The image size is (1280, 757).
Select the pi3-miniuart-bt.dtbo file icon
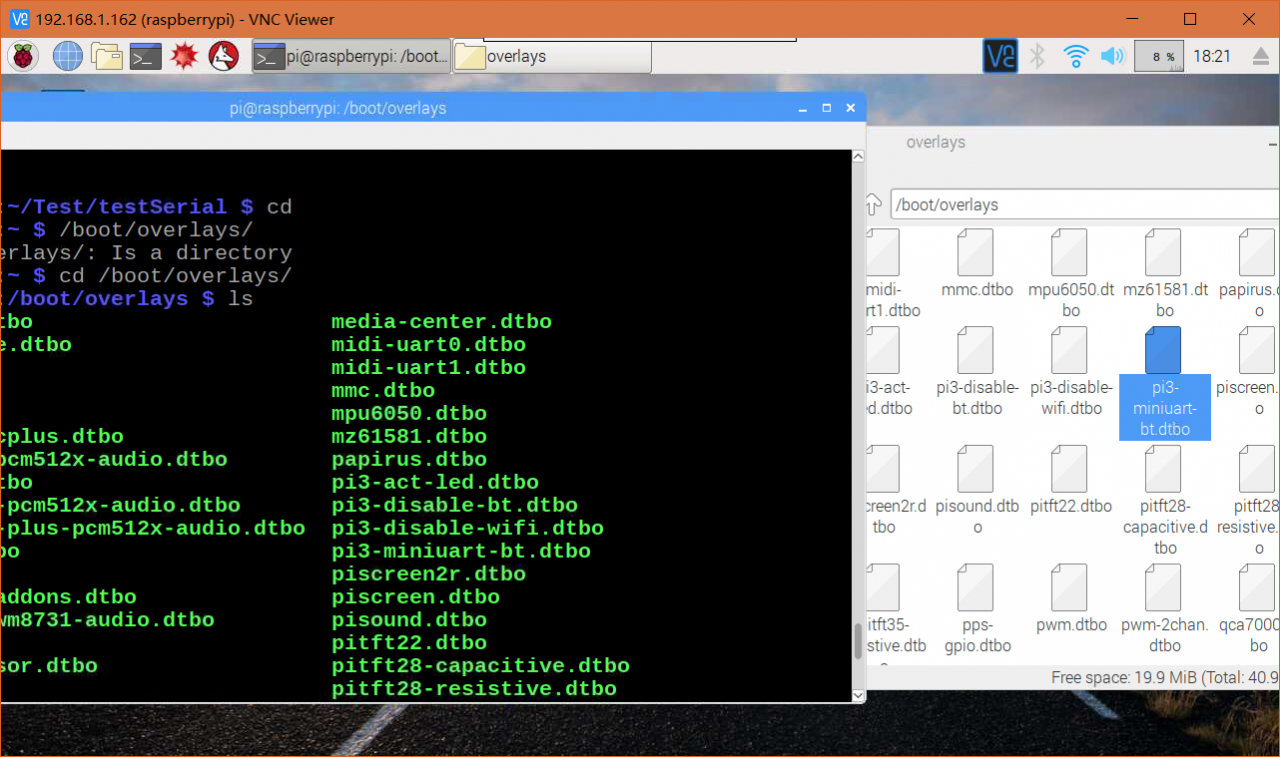coord(1164,352)
